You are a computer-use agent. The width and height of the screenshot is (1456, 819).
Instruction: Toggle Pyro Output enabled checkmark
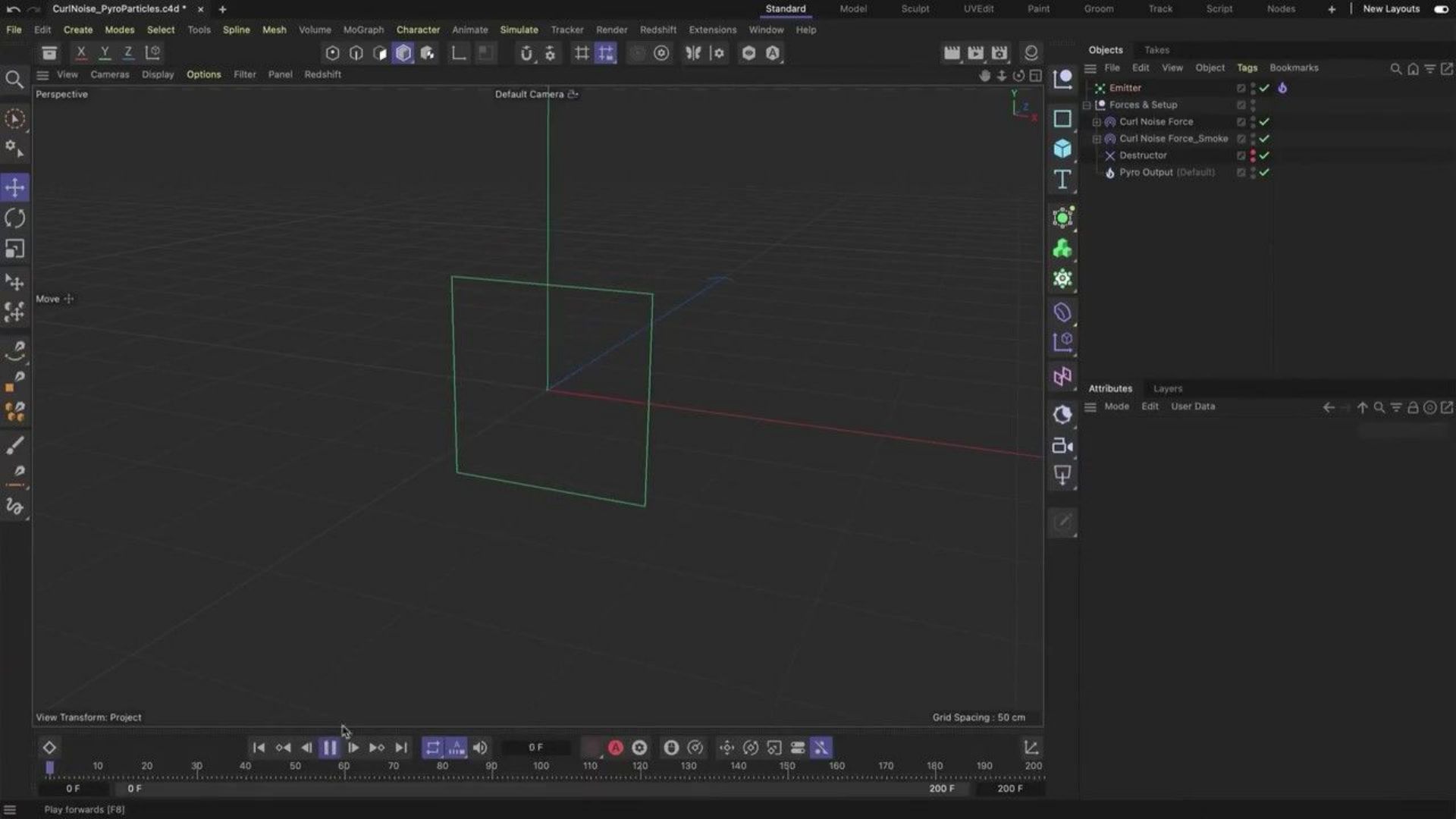pyautogui.click(x=1264, y=172)
